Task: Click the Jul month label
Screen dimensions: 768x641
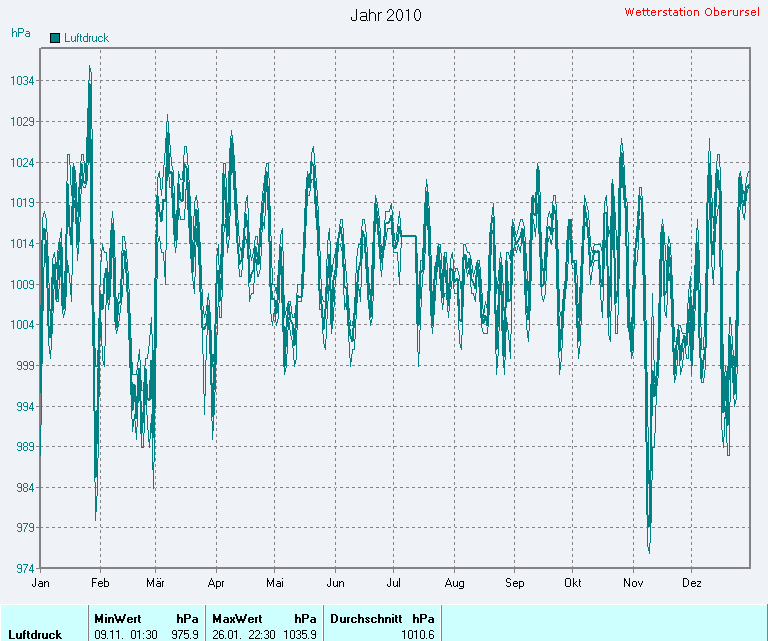Action: point(393,583)
